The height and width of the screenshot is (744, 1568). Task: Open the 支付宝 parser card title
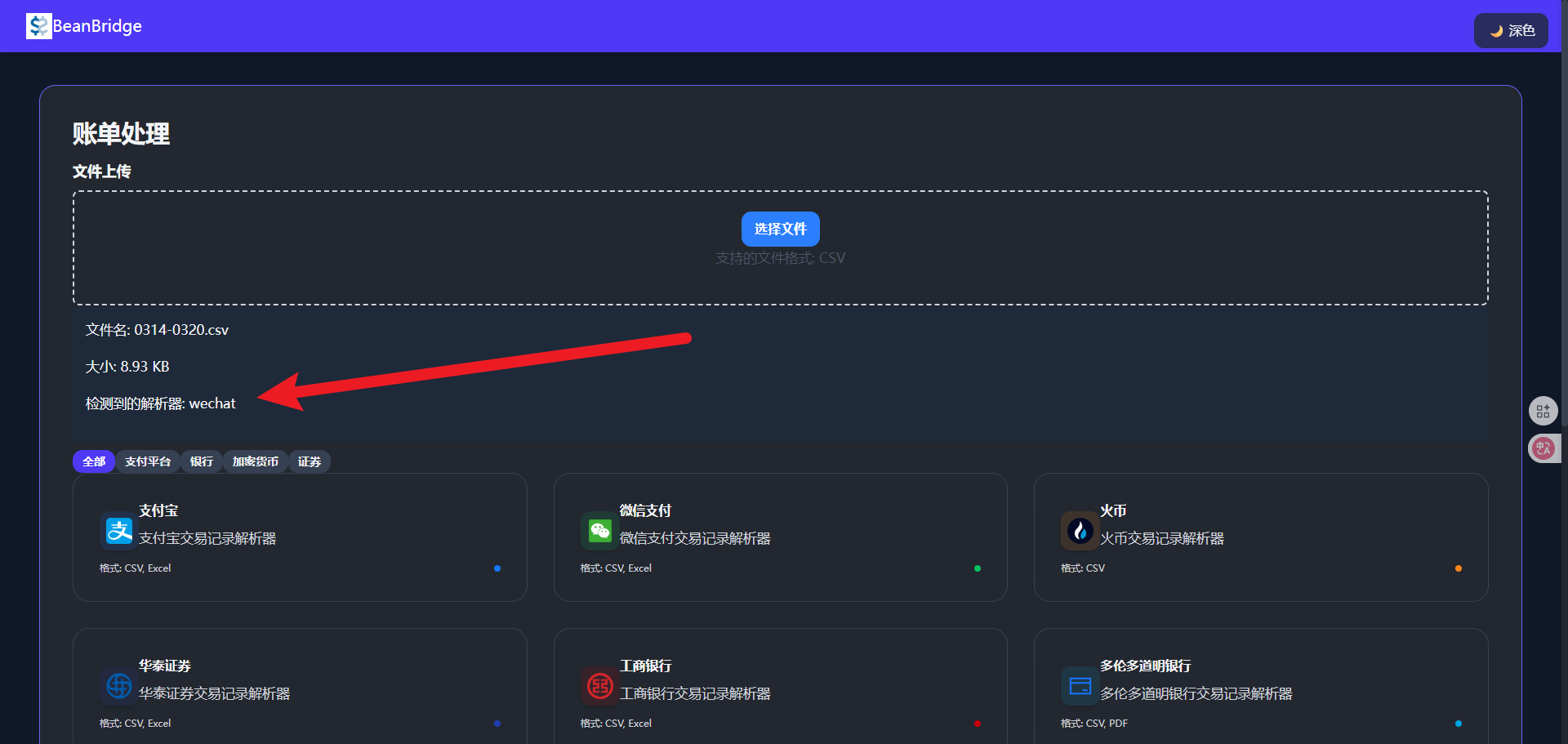(x=158, y=510)
